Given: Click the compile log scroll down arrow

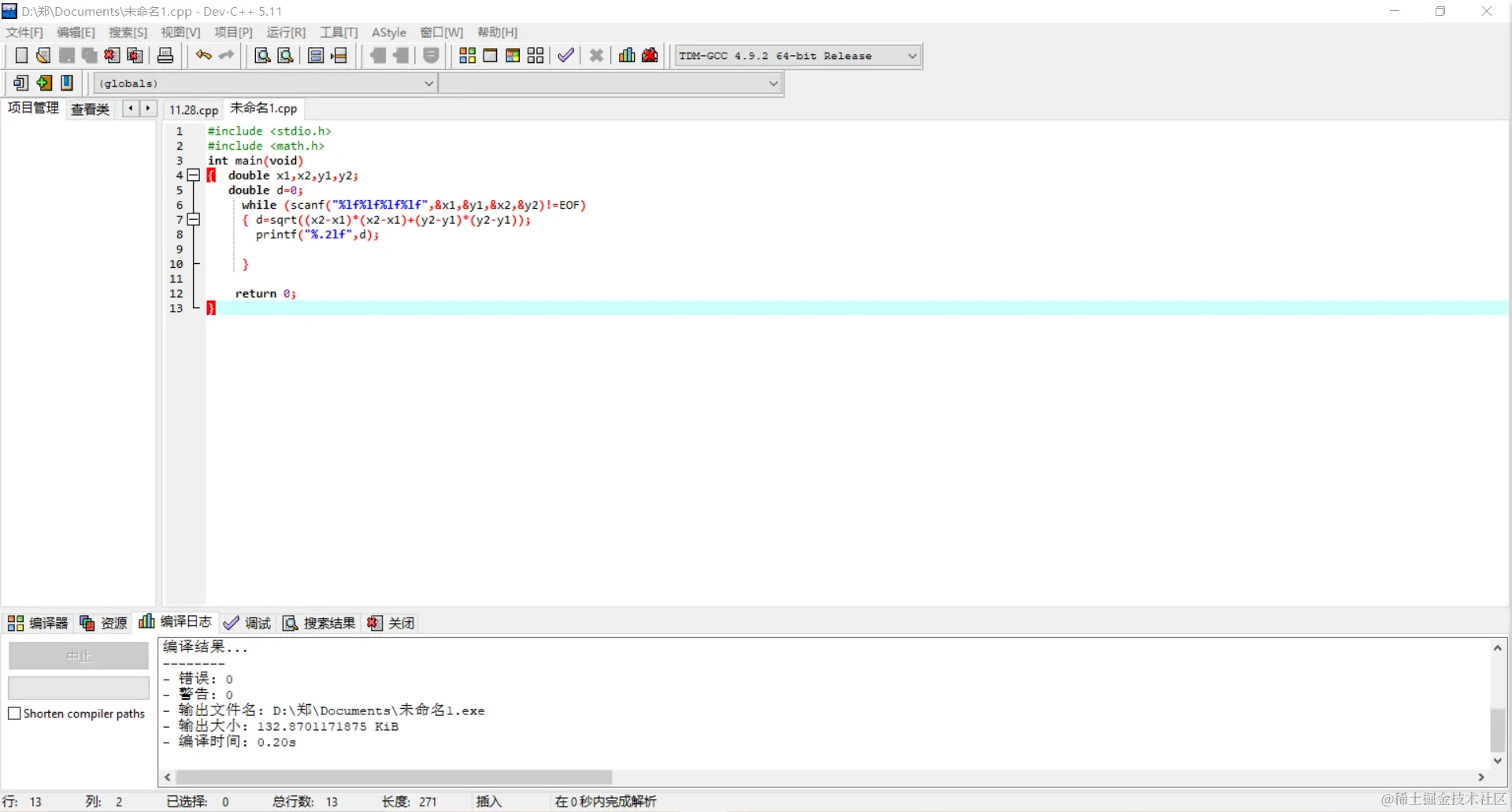Looking at the screenshot, I should pos(1498,761).
